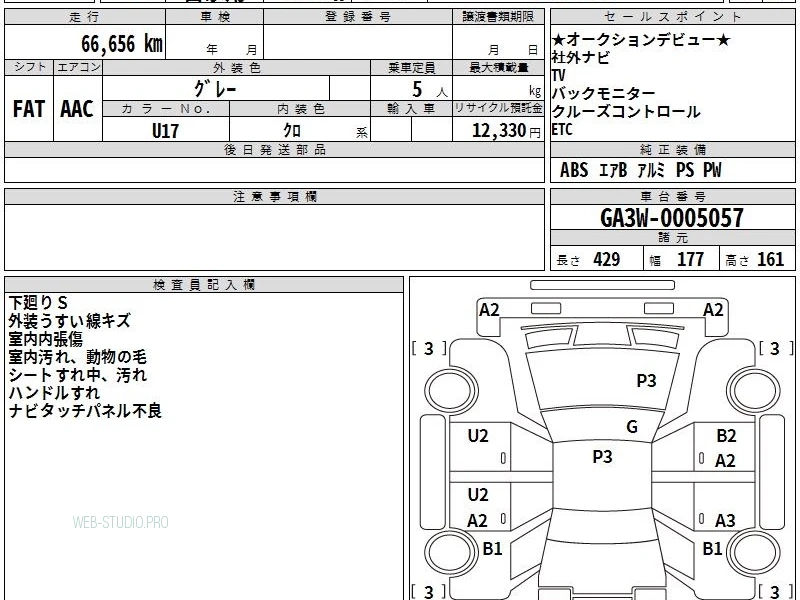Click the B2 damage mark on diagram
Image resolution: width=800 pixels, height=600 pixels.
726,436
